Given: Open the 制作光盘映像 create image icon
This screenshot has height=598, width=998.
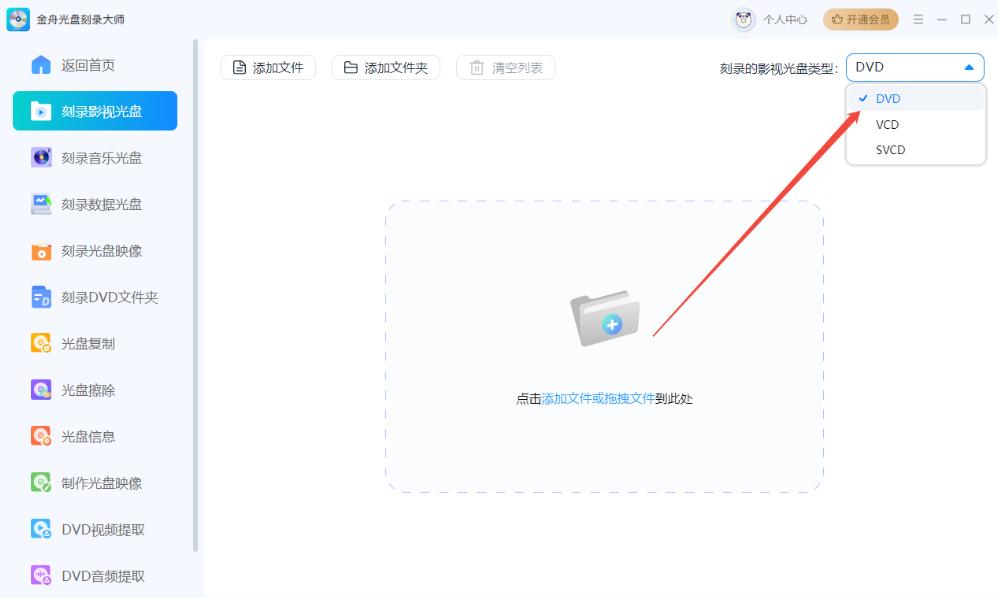Looking at the screenshot, I should (41, 483).
